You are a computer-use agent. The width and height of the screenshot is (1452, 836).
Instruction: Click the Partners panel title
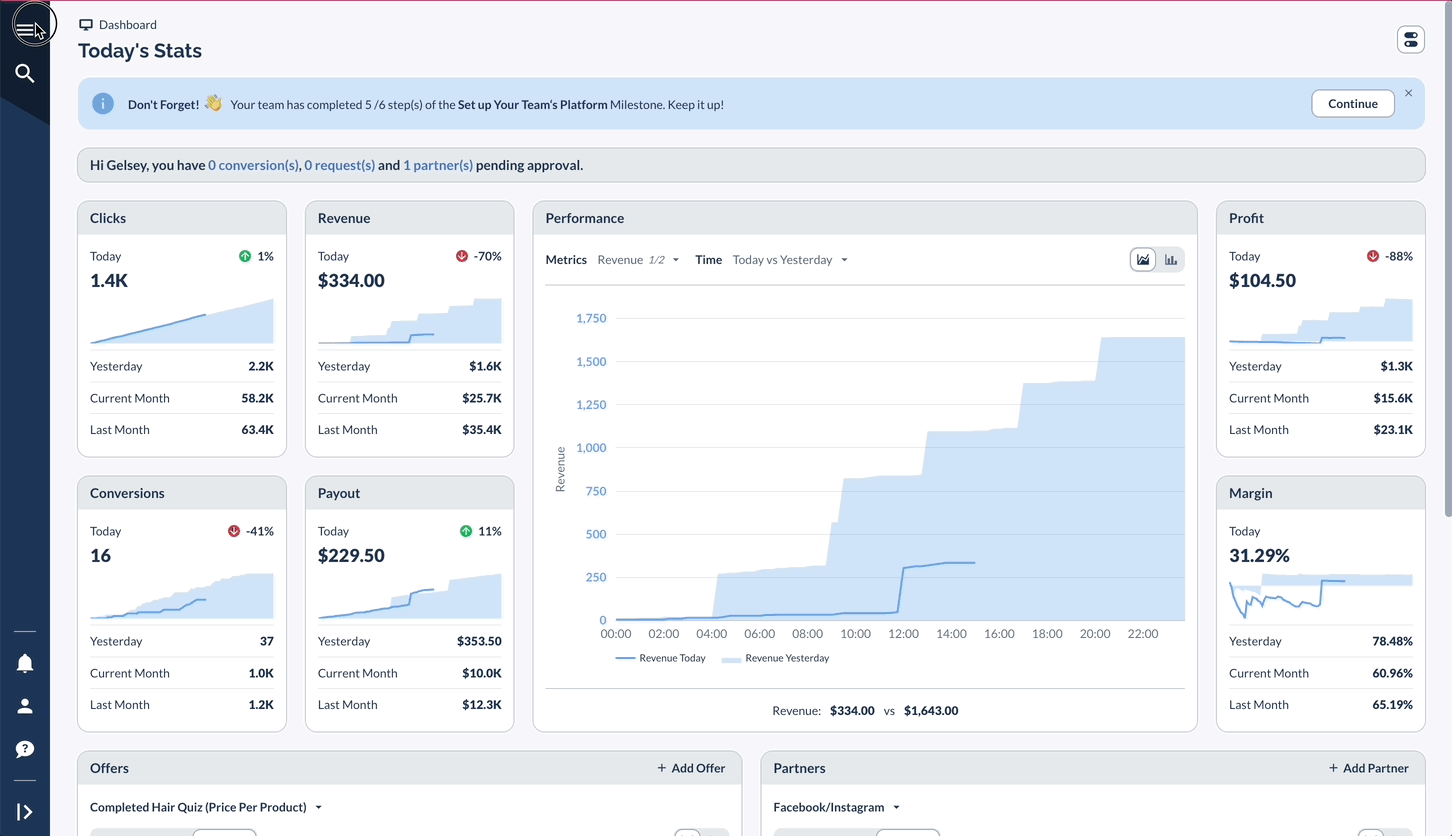point(799,768)
